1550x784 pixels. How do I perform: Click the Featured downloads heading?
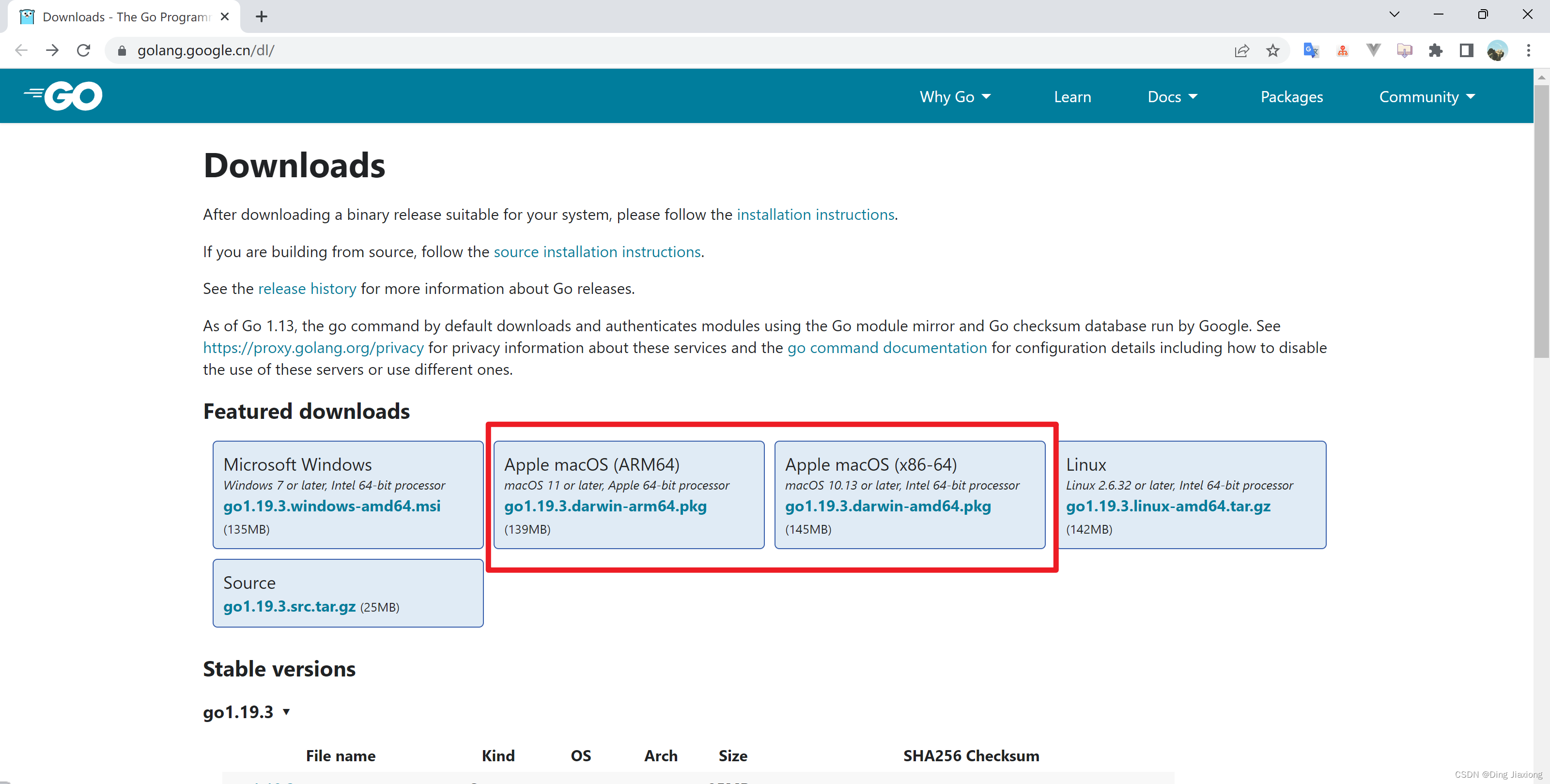pyautogui.click(x=306, y=412)
